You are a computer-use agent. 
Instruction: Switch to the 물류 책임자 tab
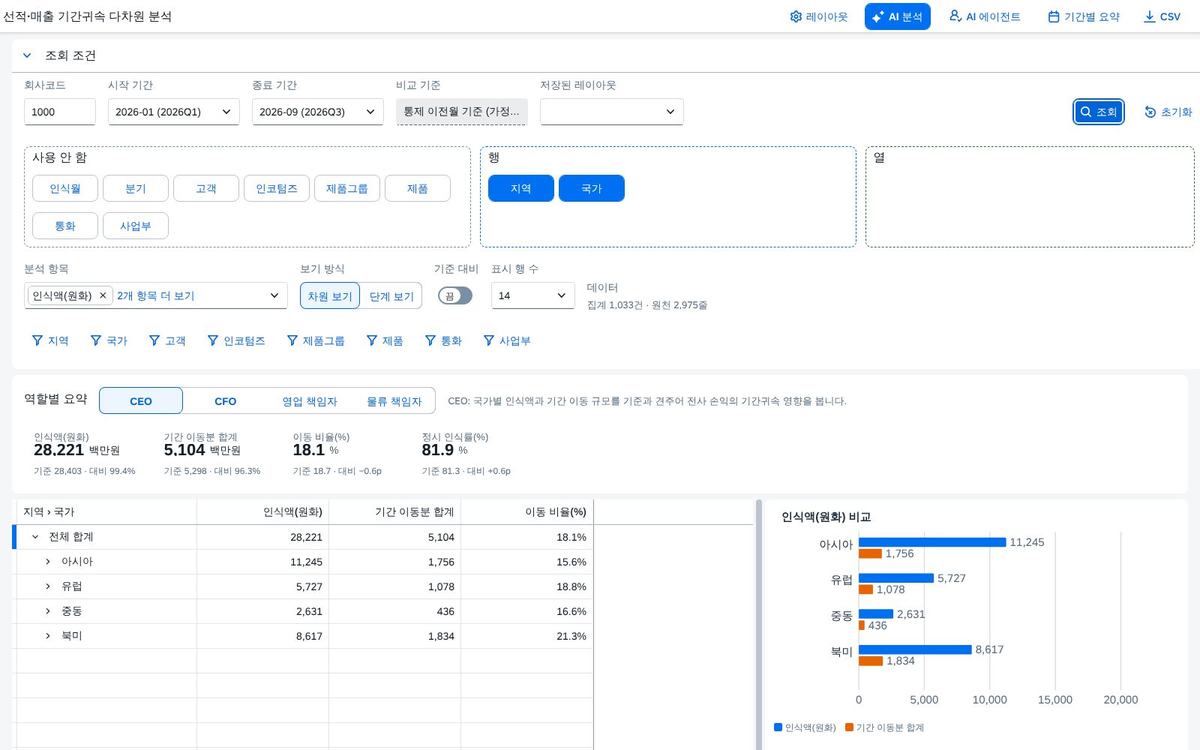(394, 401)
